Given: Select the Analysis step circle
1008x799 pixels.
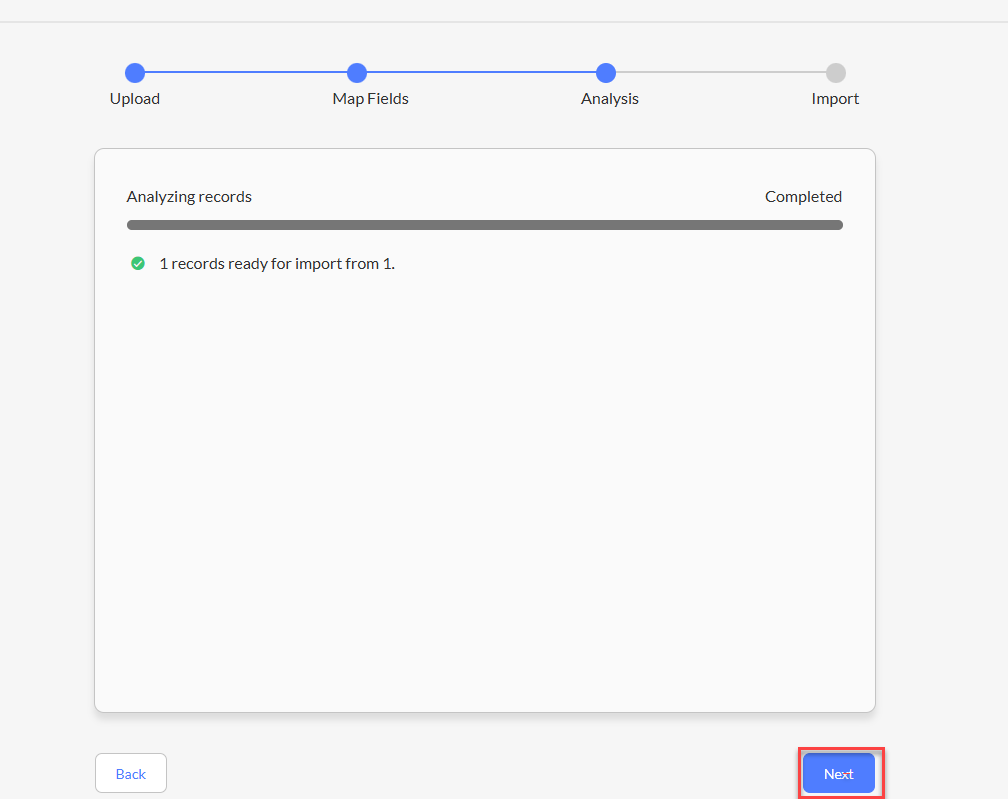Looking at the screenshot, I should (x=606, y=73).
